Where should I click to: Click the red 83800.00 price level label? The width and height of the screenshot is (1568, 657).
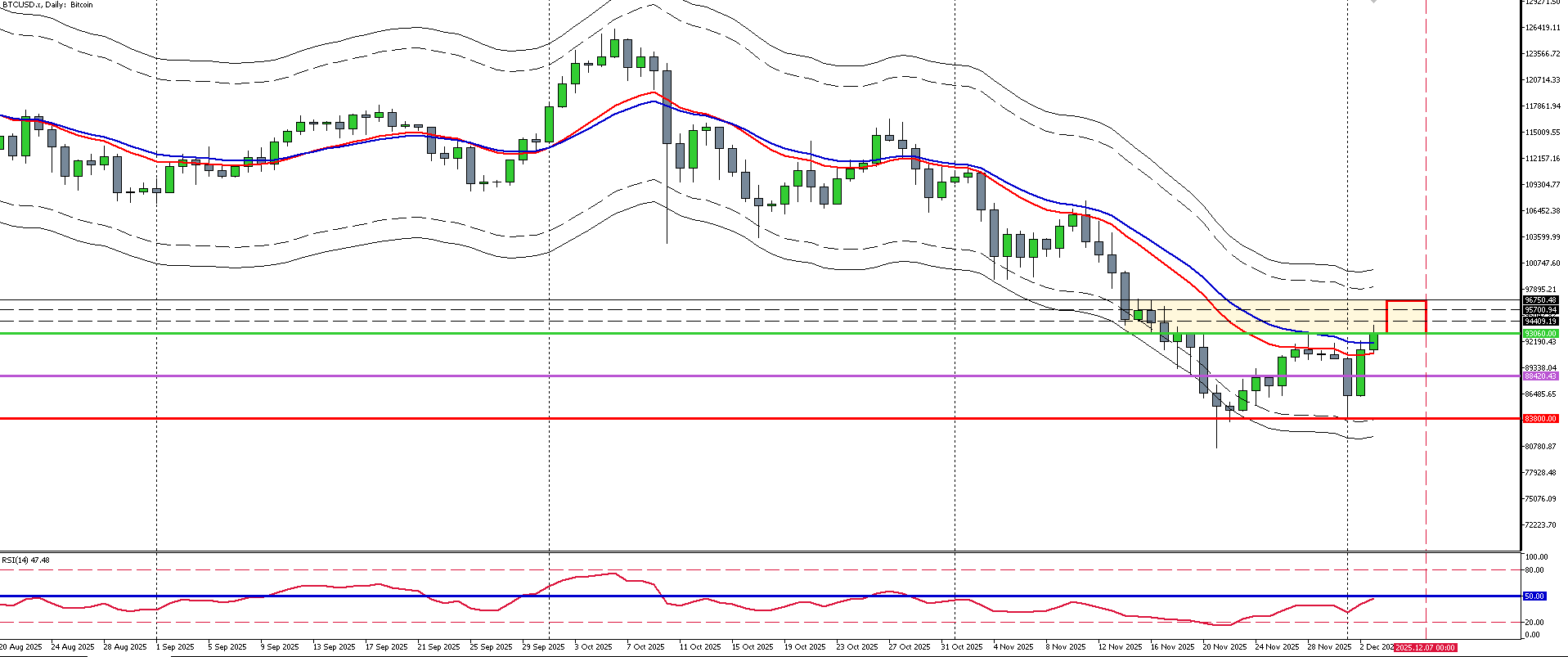coord(1540,419)
